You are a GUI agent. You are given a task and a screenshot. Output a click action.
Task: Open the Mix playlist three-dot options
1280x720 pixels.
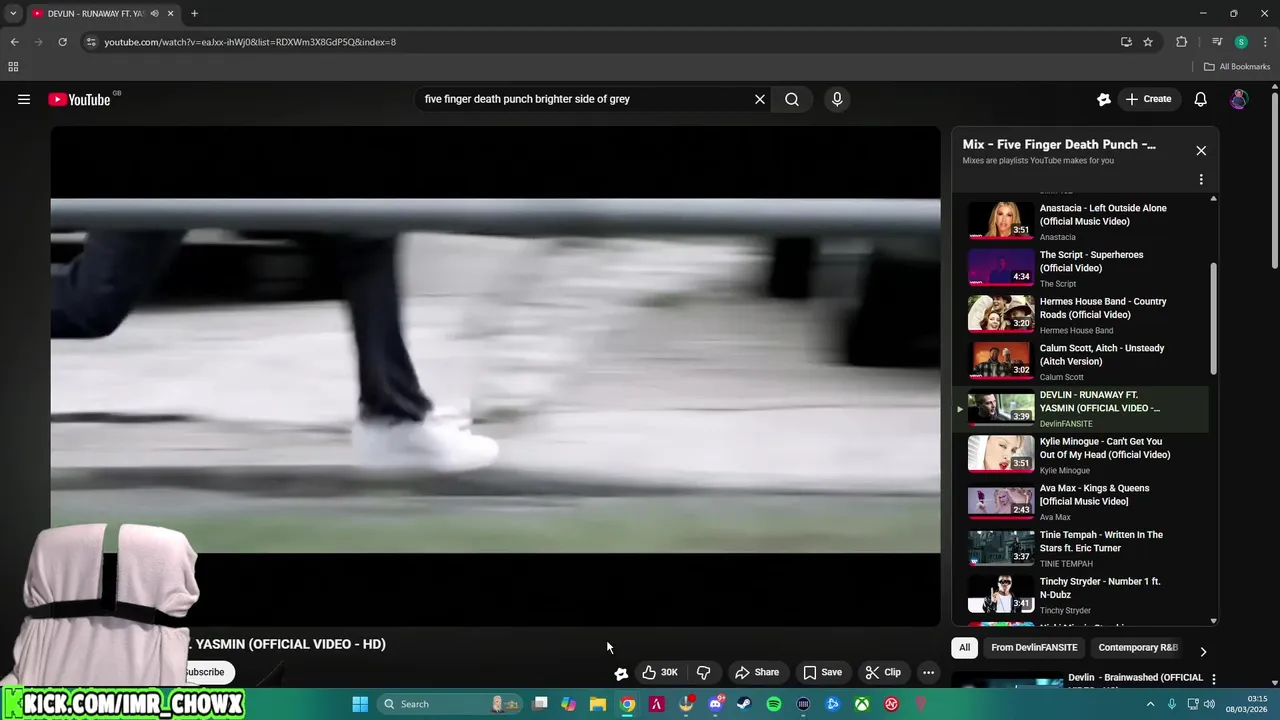1201,180
